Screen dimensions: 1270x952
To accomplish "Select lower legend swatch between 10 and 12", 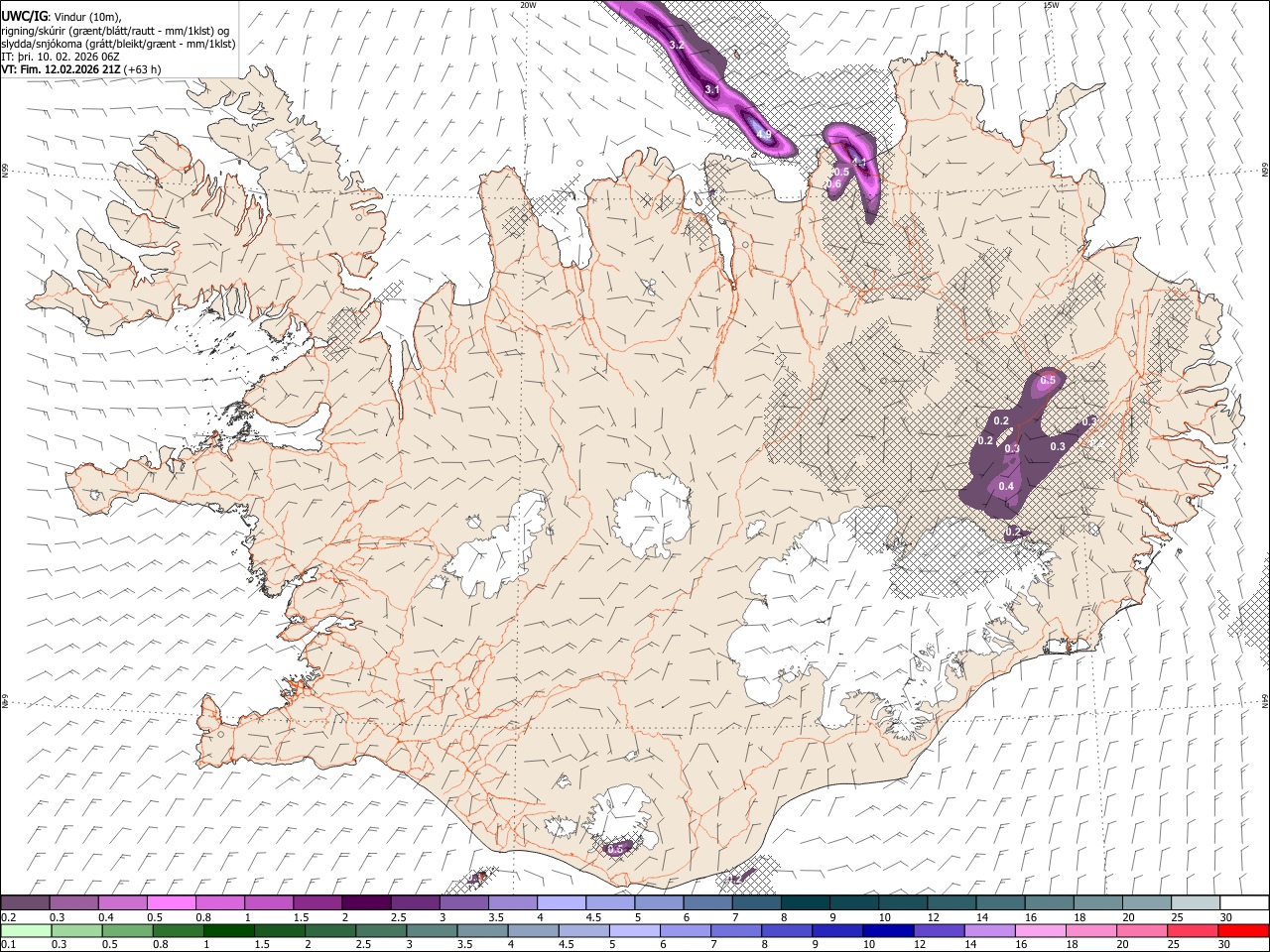I will coord(887,930).
